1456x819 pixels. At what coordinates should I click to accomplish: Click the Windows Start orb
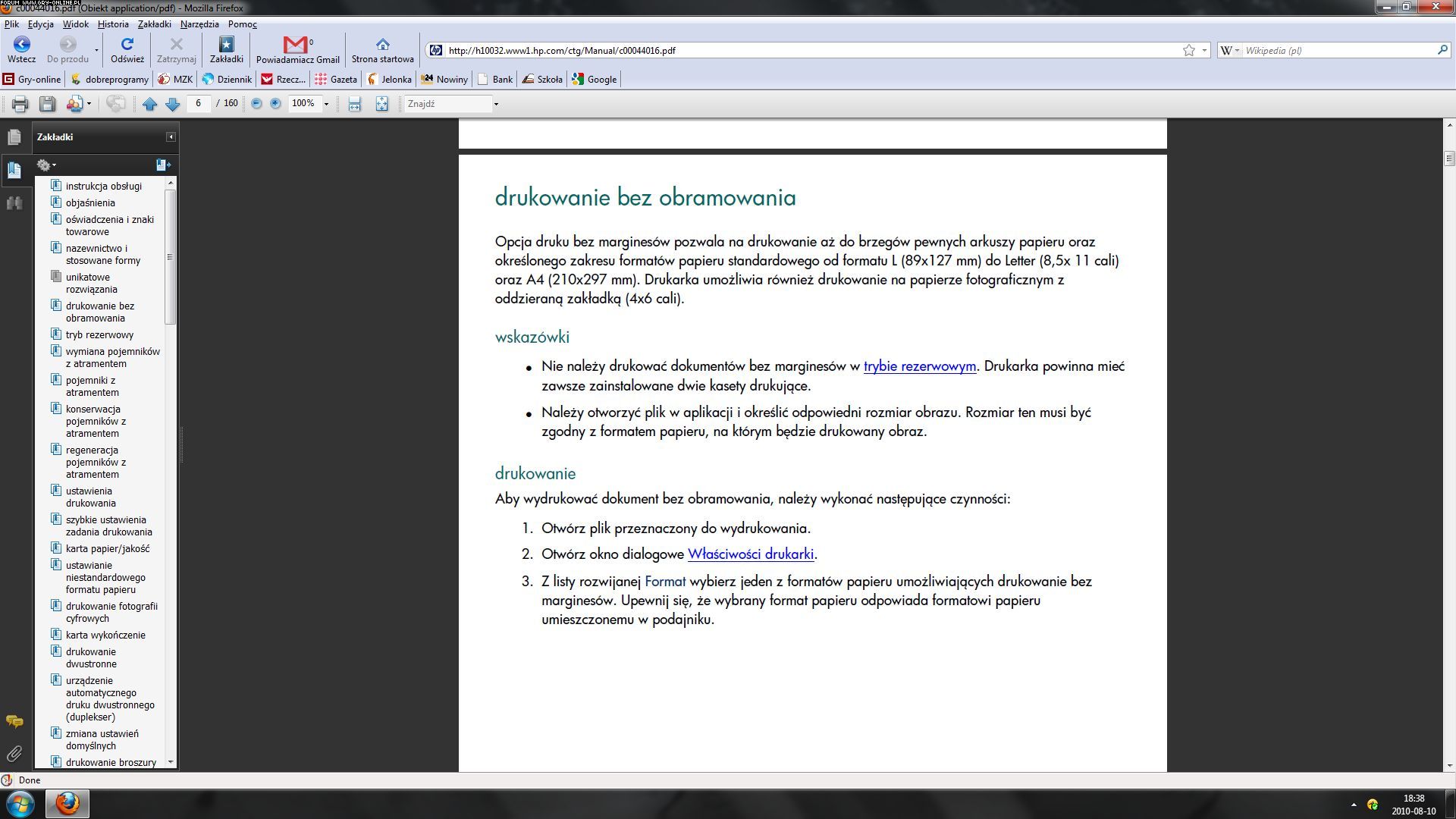coord(20,803)
